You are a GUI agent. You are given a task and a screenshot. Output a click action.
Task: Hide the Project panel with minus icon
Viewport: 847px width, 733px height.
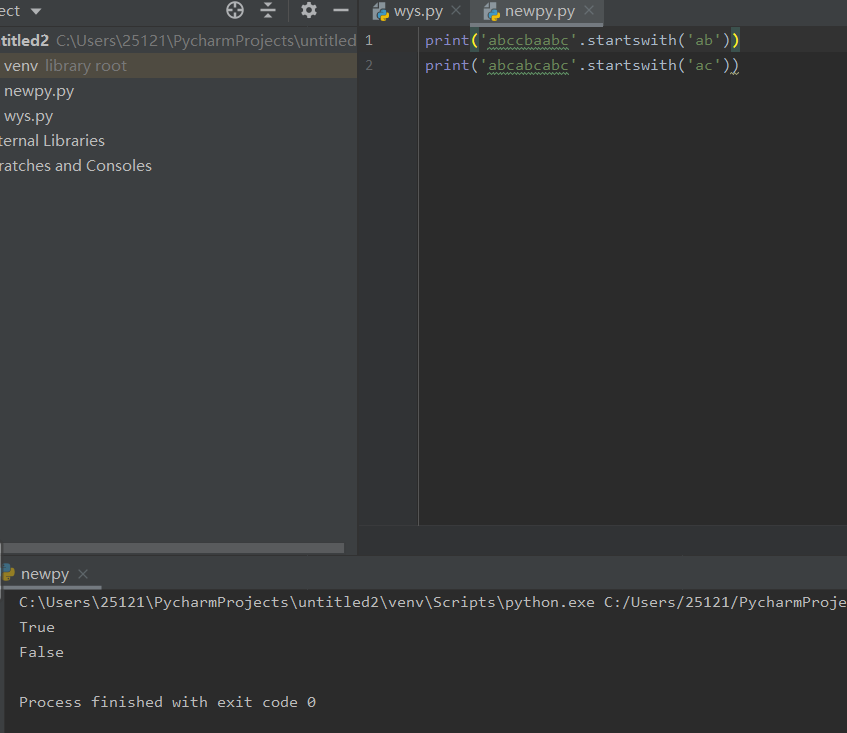pyautogui.click(x=341, y=10)
